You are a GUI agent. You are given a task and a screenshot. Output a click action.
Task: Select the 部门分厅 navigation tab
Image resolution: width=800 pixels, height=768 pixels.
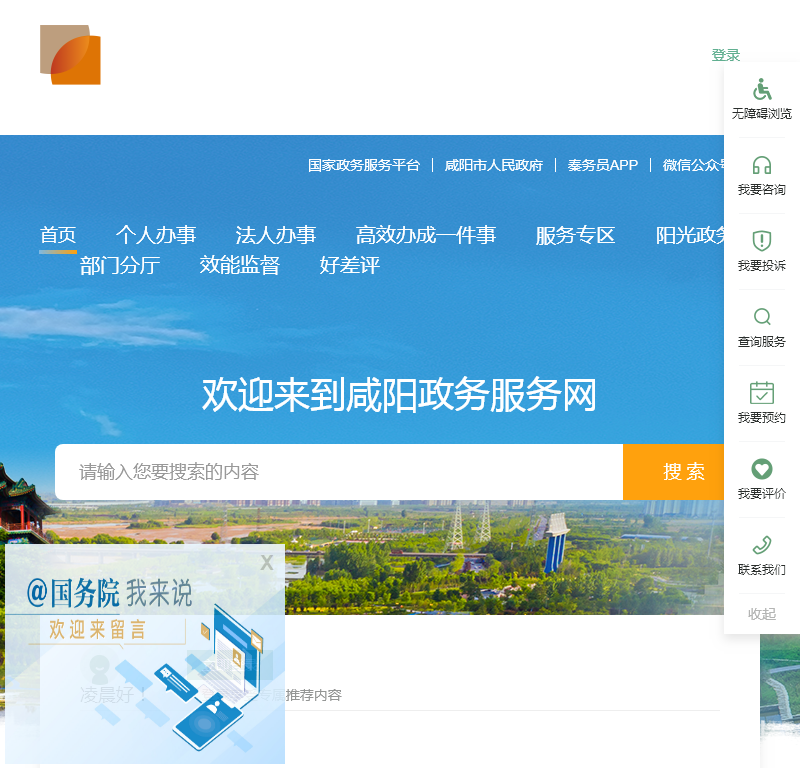[120, 265]
